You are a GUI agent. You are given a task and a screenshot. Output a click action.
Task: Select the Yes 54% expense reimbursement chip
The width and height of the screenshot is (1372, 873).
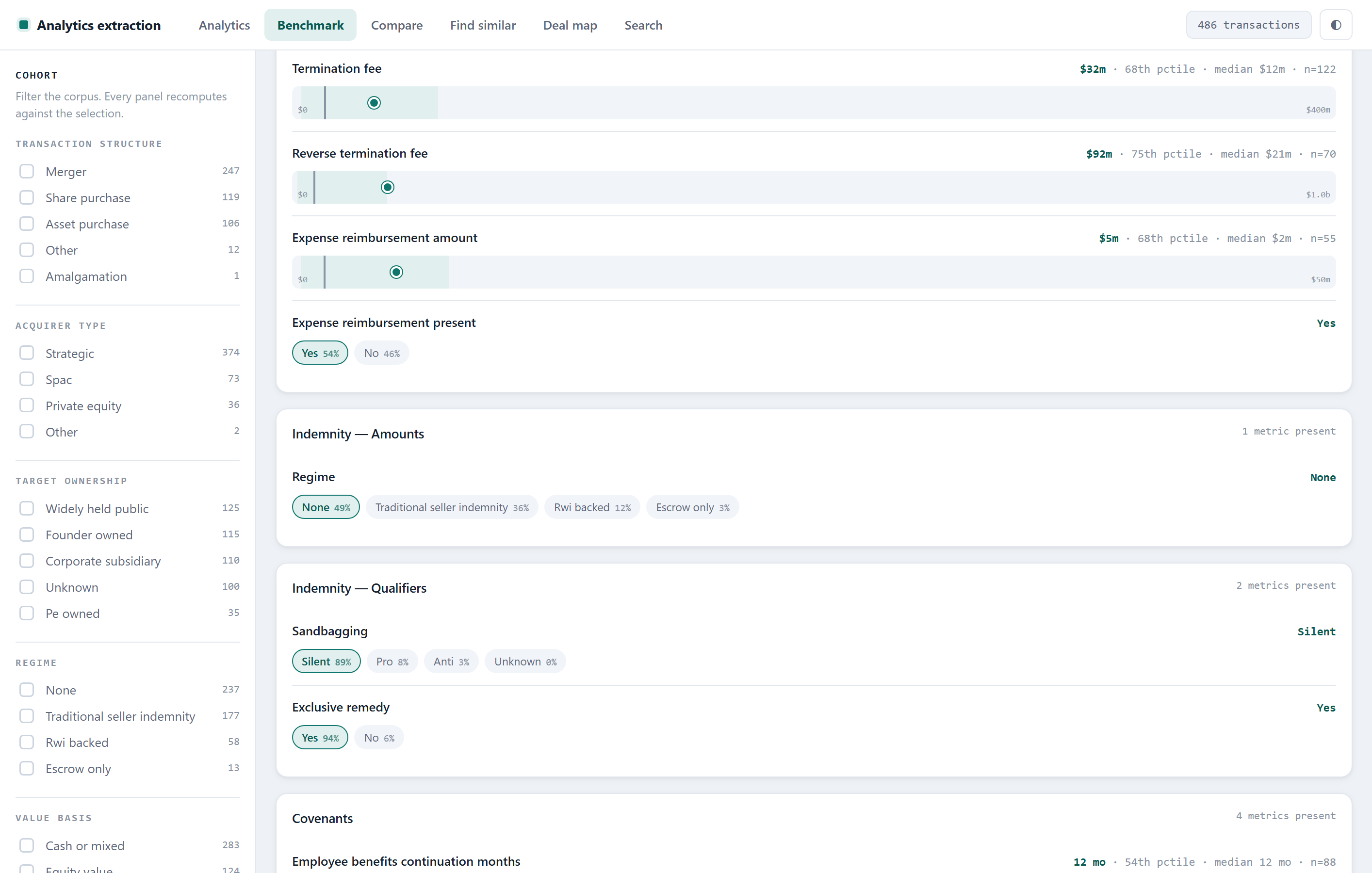coord(320,353)
